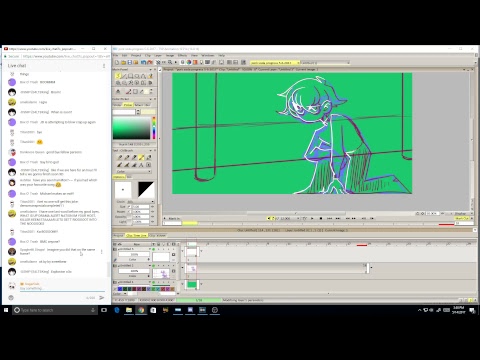480x360 pixels.
Task: Open the brush Drying mode dropdown
Action: point(141,202)
